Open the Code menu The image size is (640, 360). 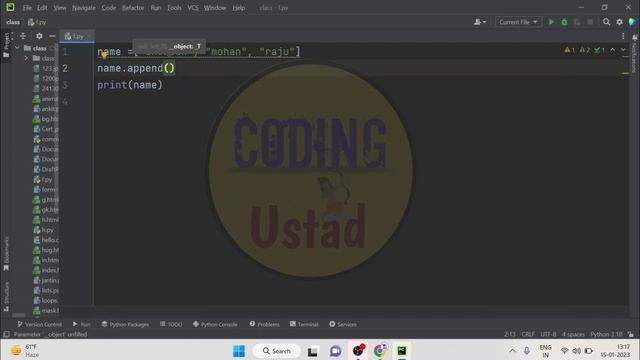click(x=109, y=8)
